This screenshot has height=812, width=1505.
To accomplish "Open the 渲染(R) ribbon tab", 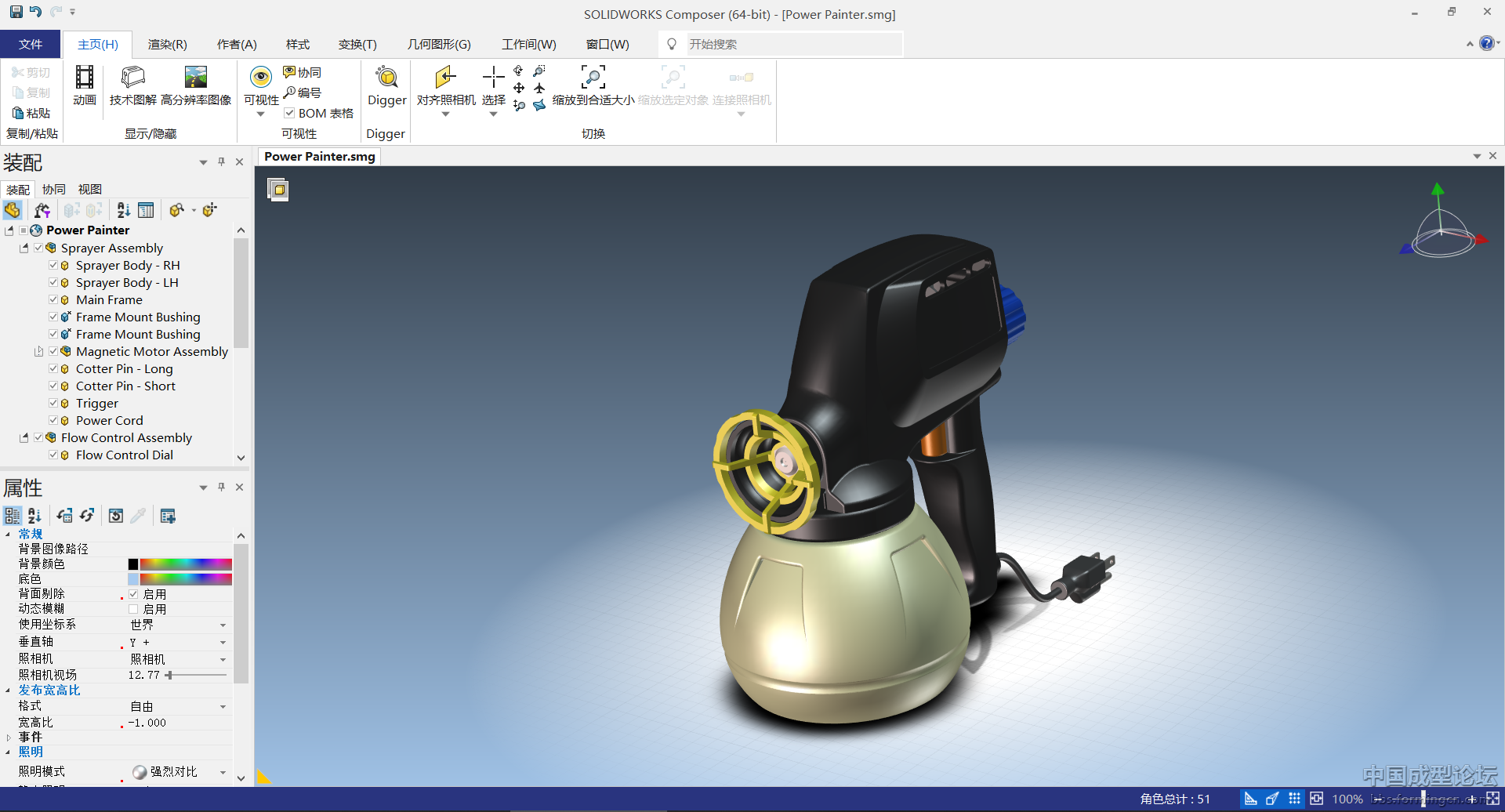I will (167, 45).
